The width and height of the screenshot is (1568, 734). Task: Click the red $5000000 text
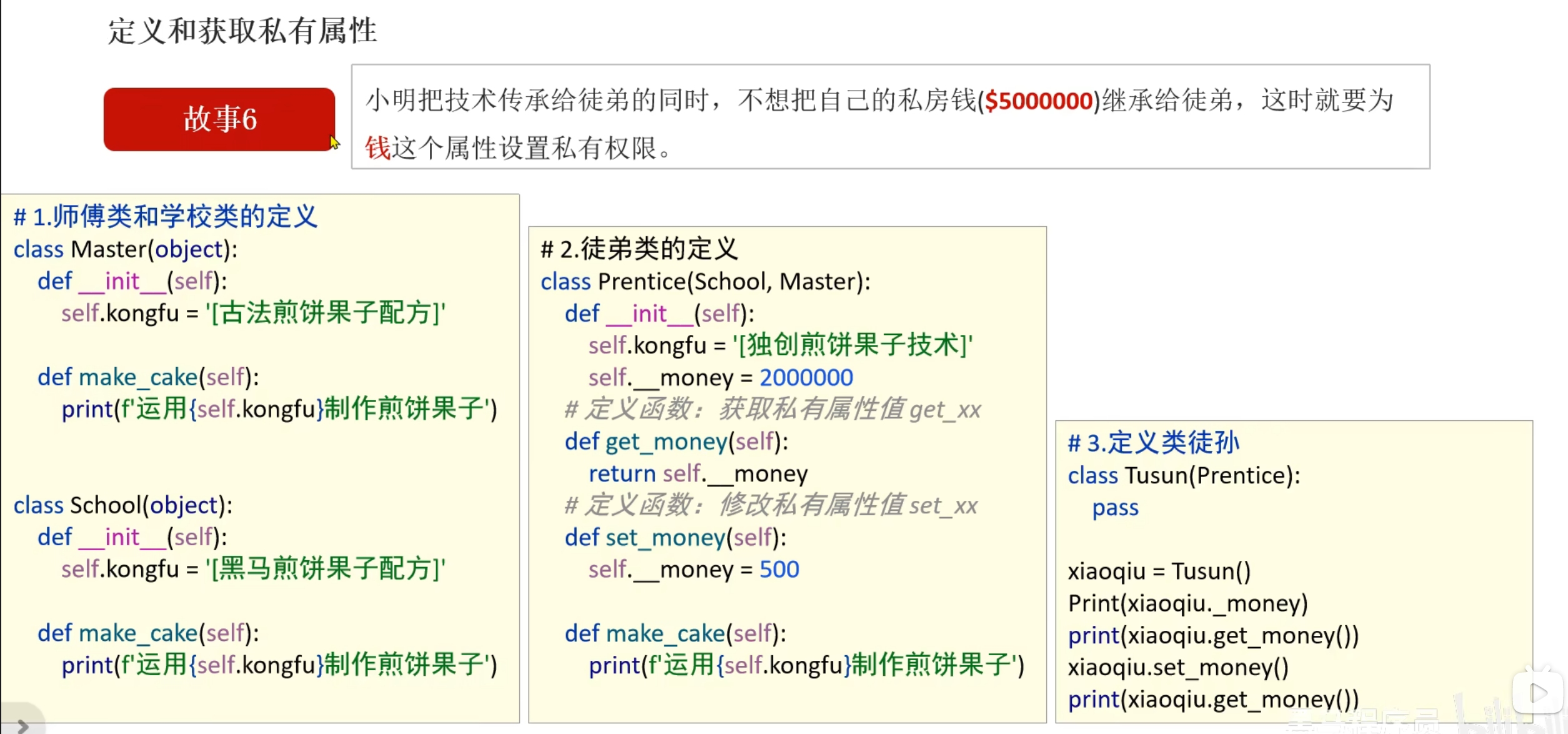1038,101
